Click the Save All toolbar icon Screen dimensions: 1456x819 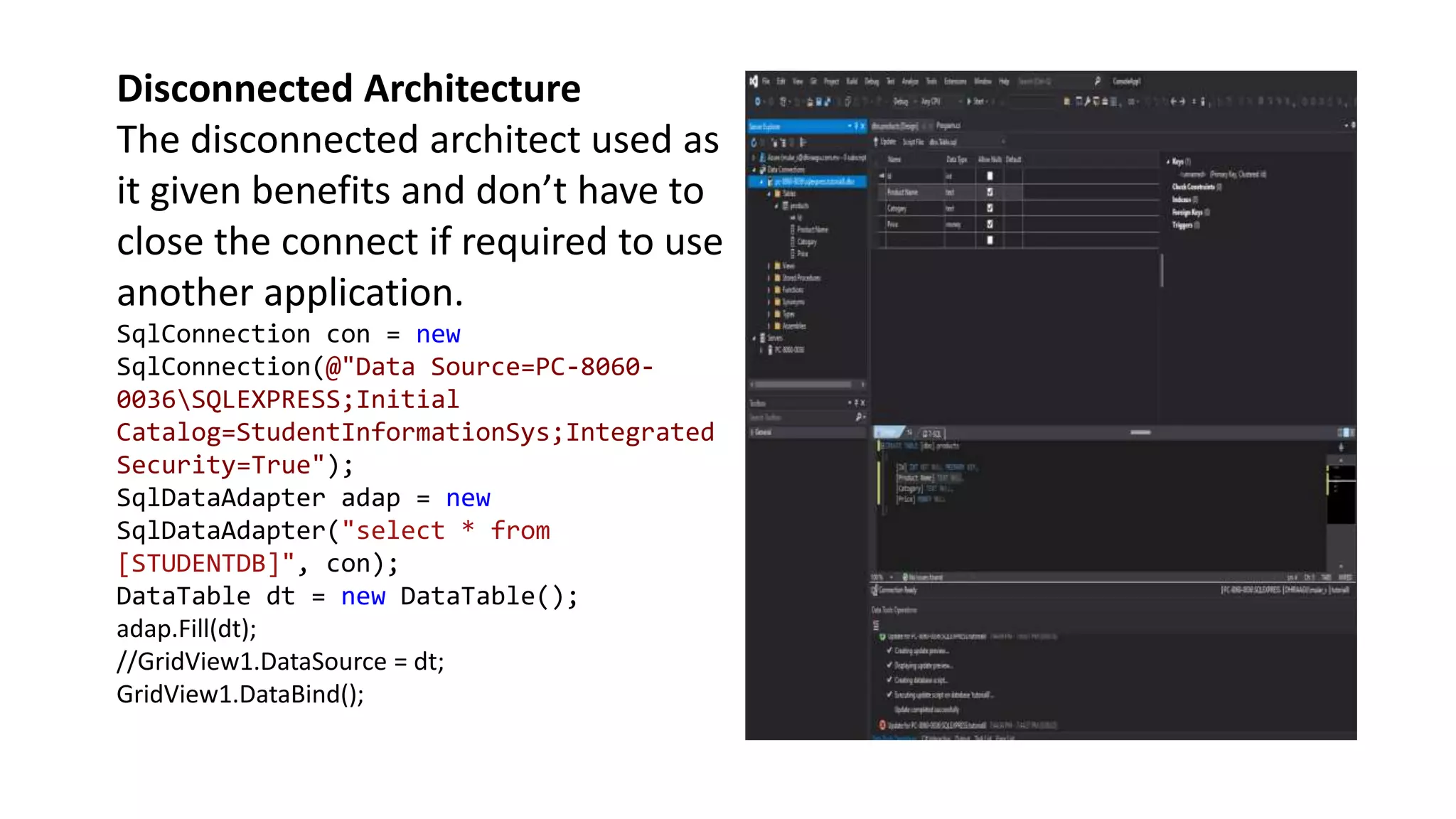827,102
